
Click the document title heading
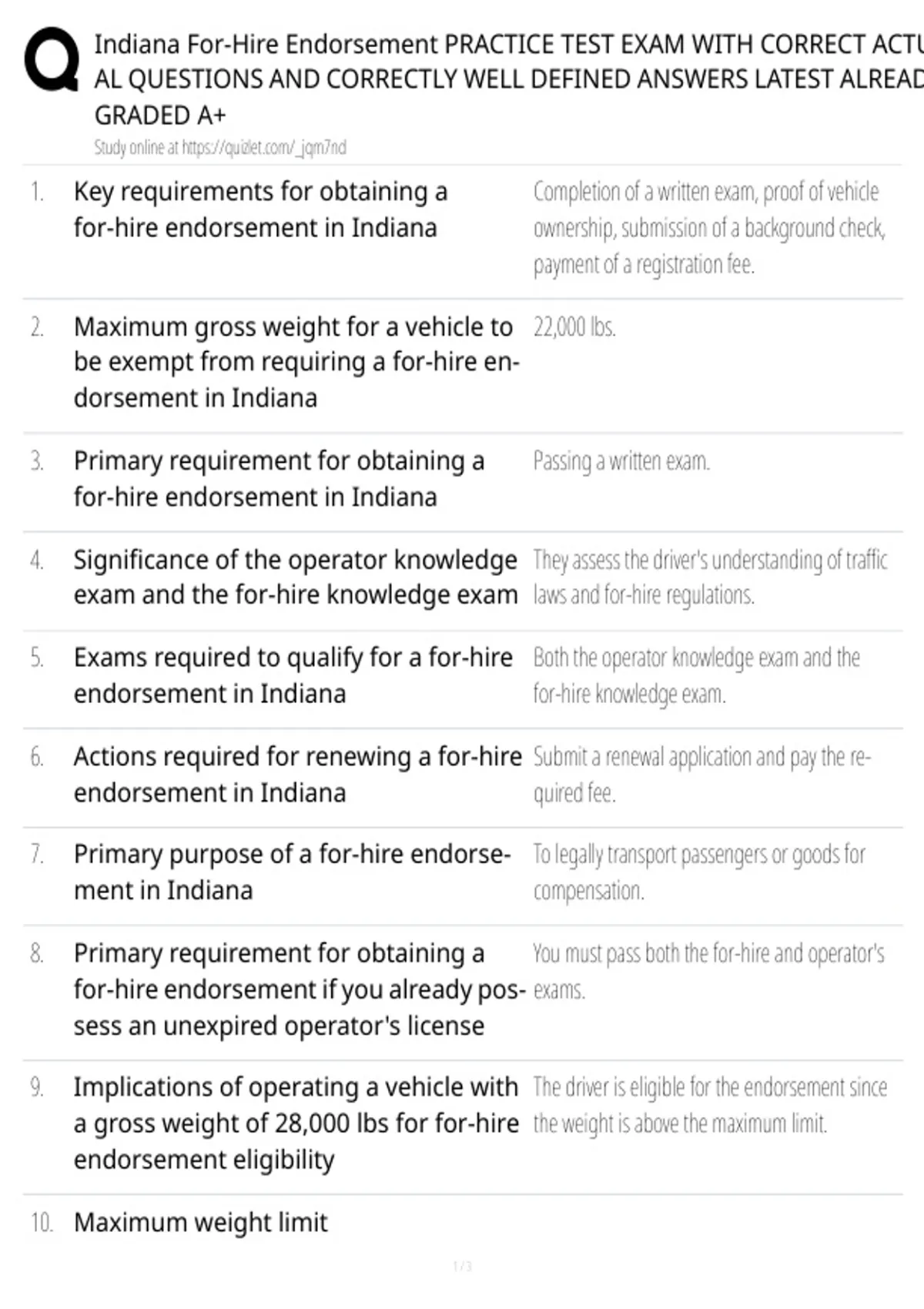click(508, 79)
